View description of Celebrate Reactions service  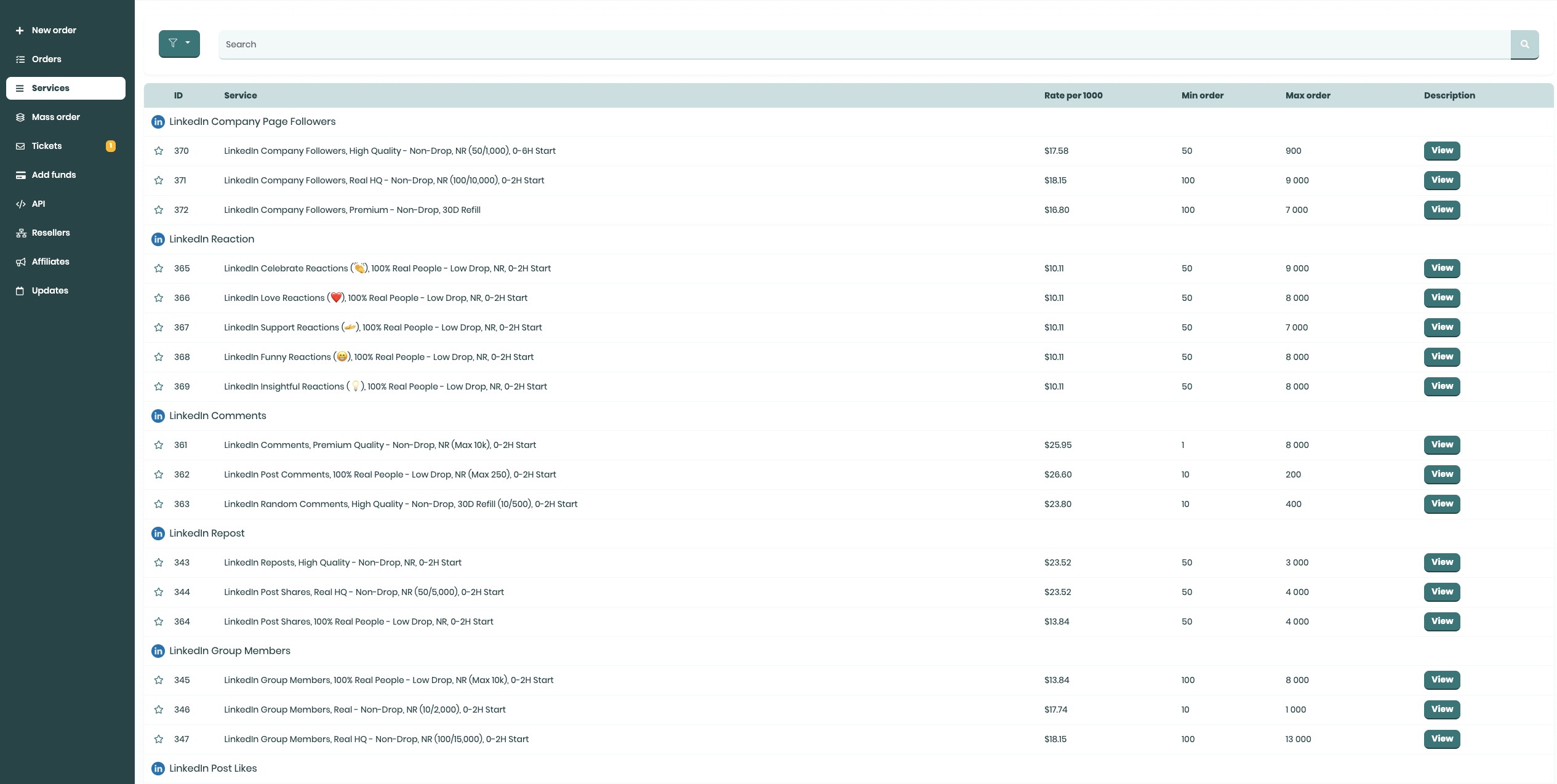point(1442,268)
